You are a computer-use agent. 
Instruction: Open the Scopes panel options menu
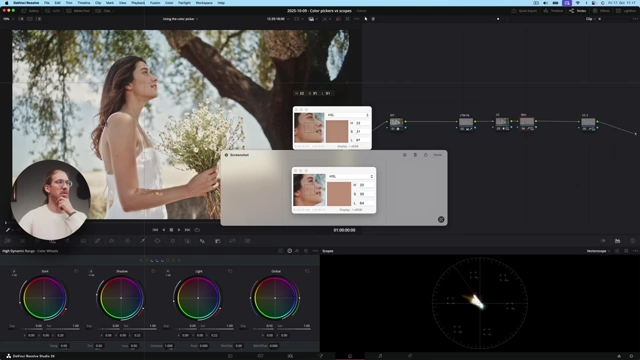635,251
